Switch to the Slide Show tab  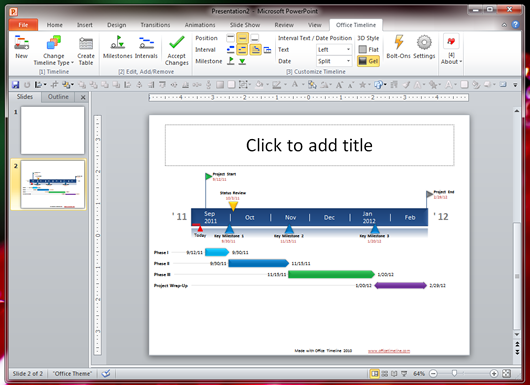[245, 25]
